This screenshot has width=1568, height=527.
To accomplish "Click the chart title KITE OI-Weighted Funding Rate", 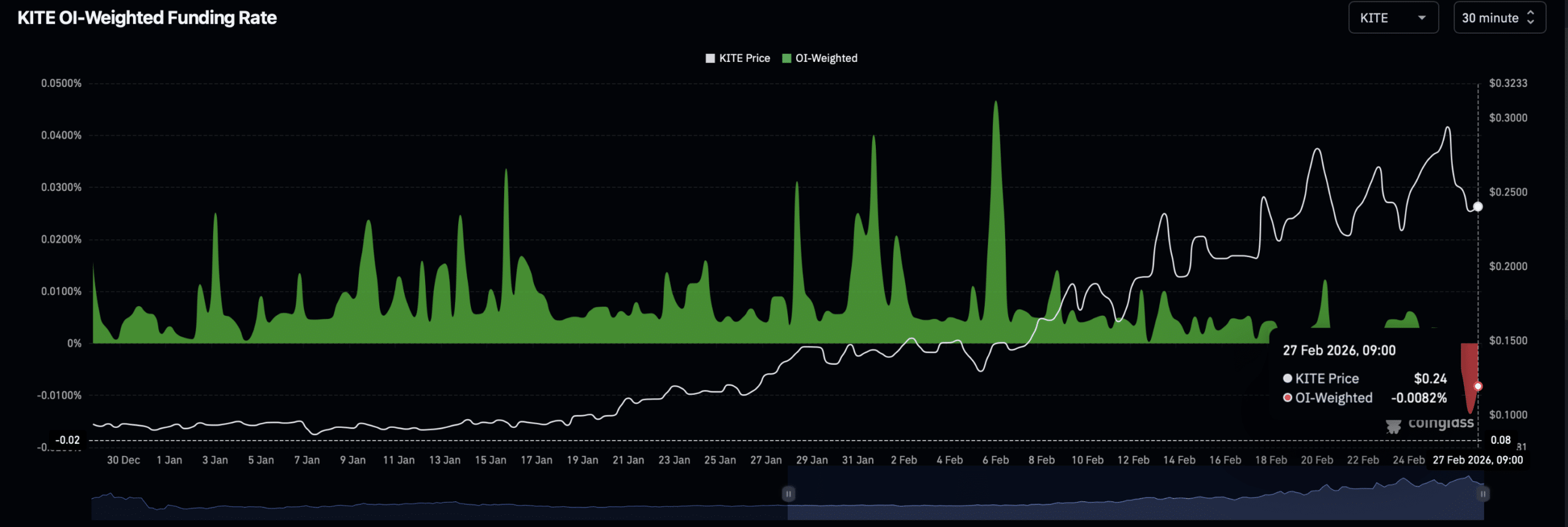I will 147,18.
